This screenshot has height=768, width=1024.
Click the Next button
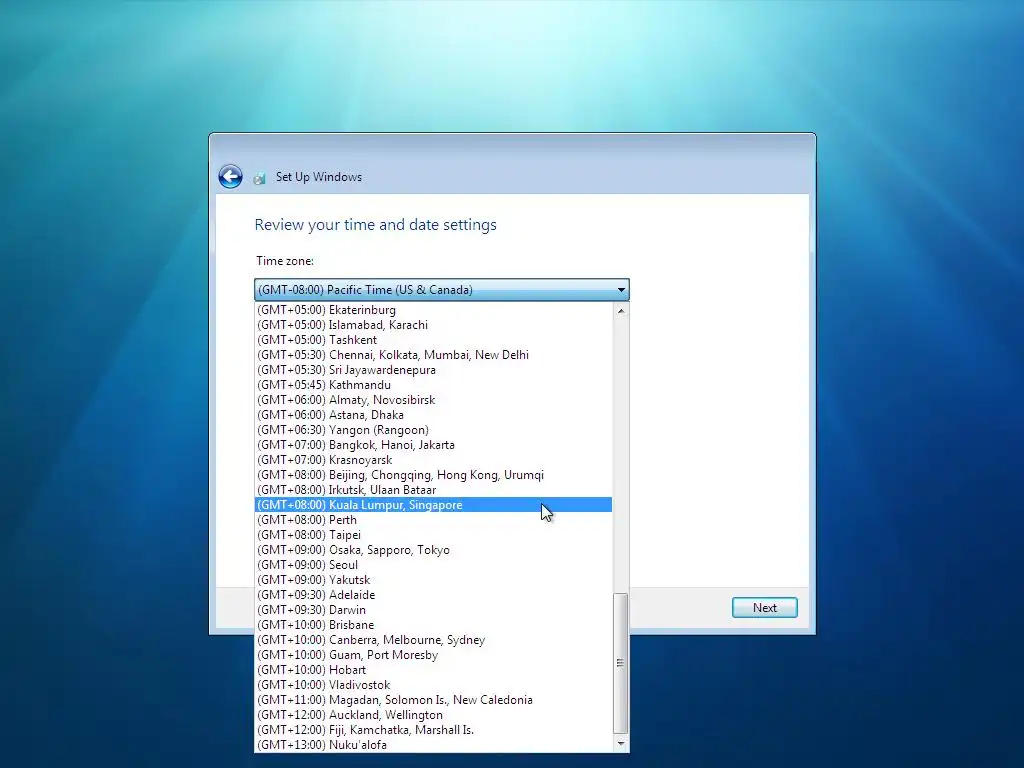[765, 607]
